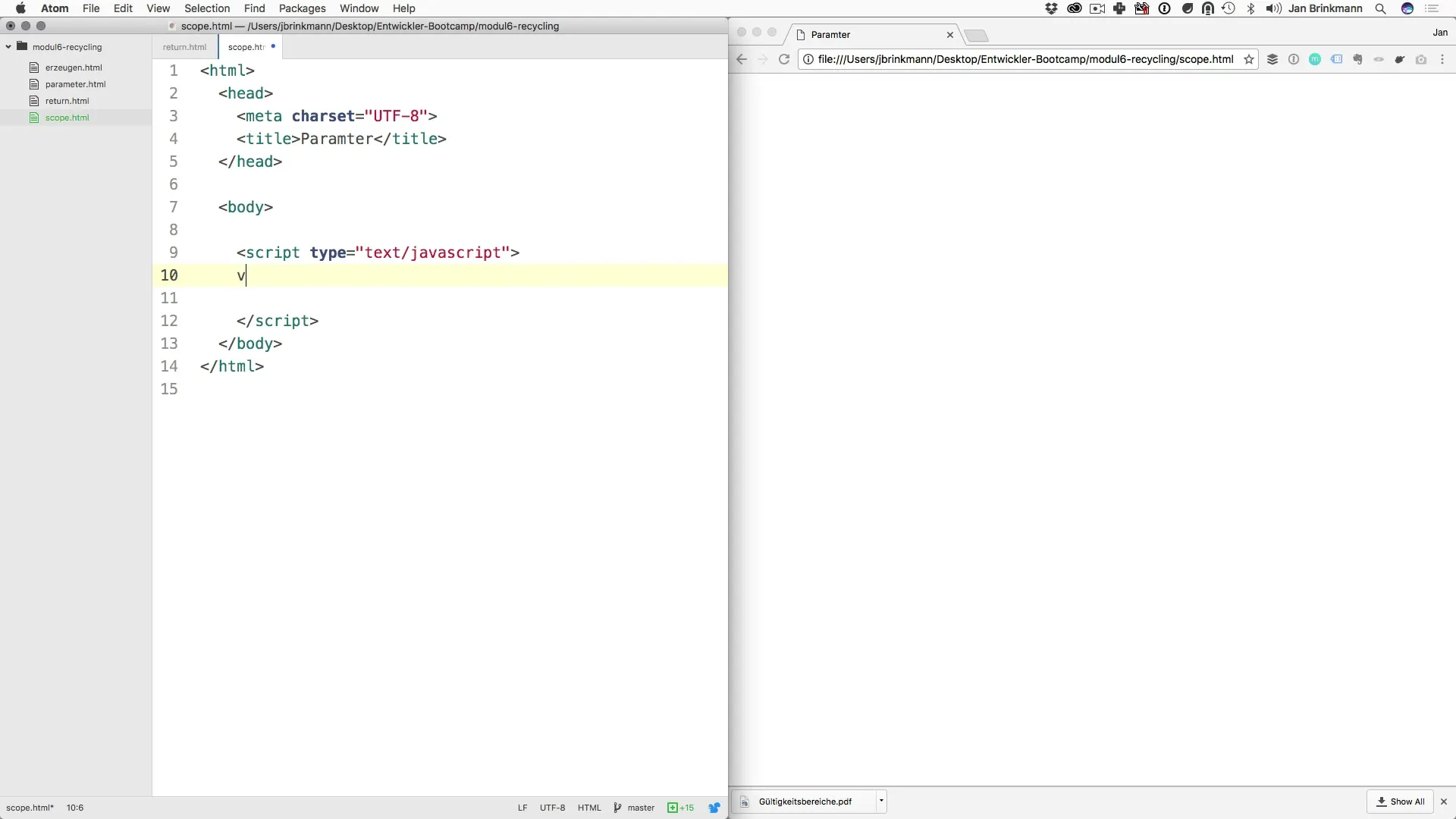Click line number 7 in the gutter
Image resolution: width=1456 pixels, height=819 pixels.
pos(174,207)
